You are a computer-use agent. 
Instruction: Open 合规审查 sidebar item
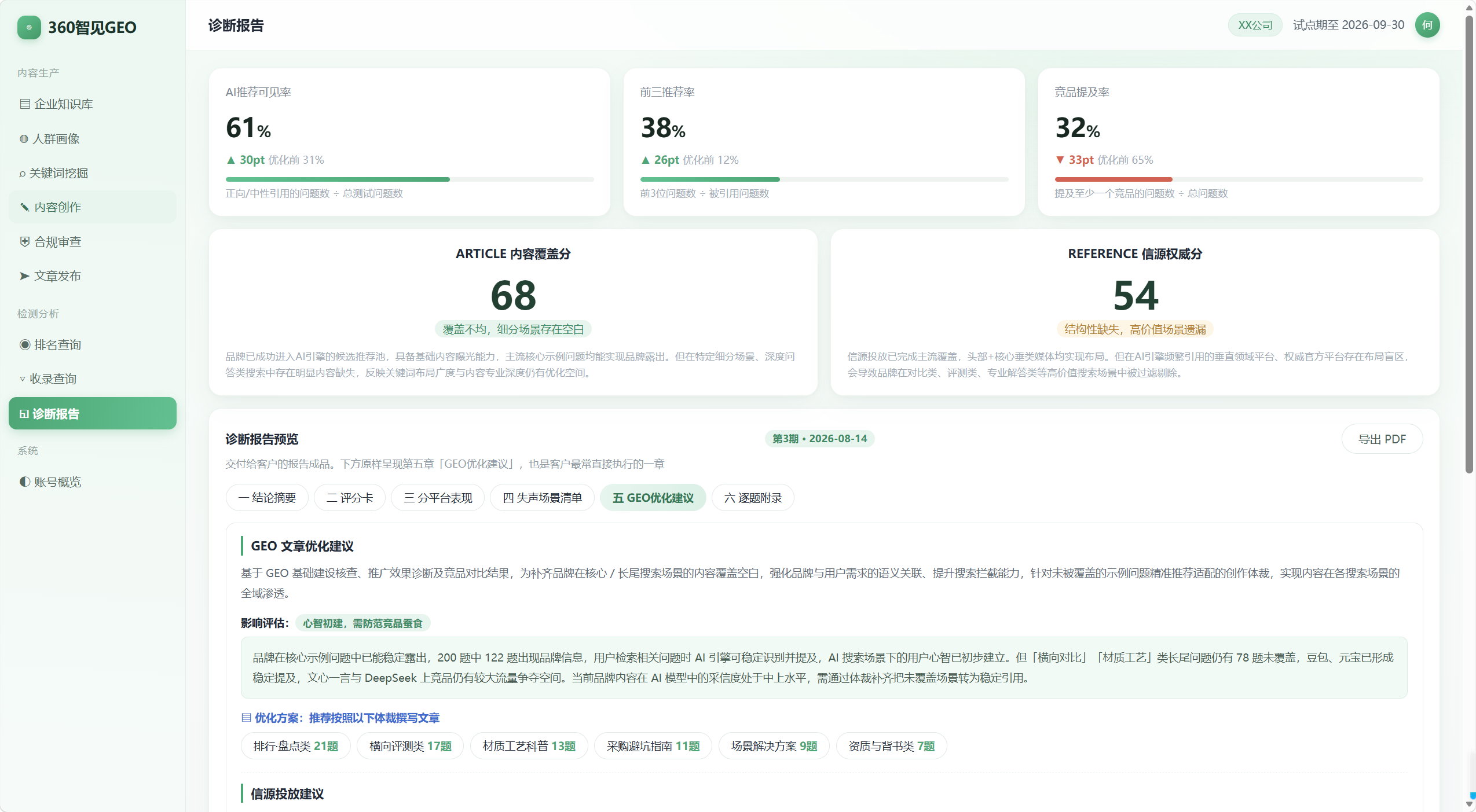pyautogui.click(x=93, y=242)
